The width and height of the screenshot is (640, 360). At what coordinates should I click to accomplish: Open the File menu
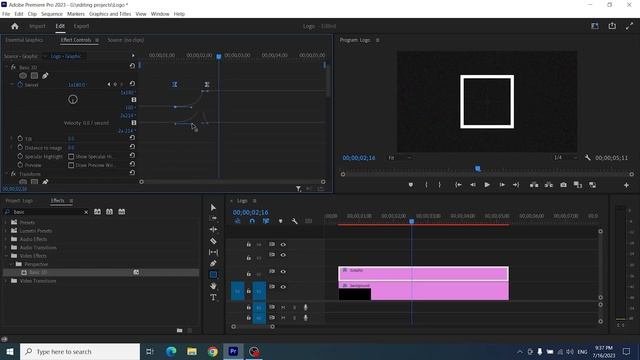[x=6, y=14]
